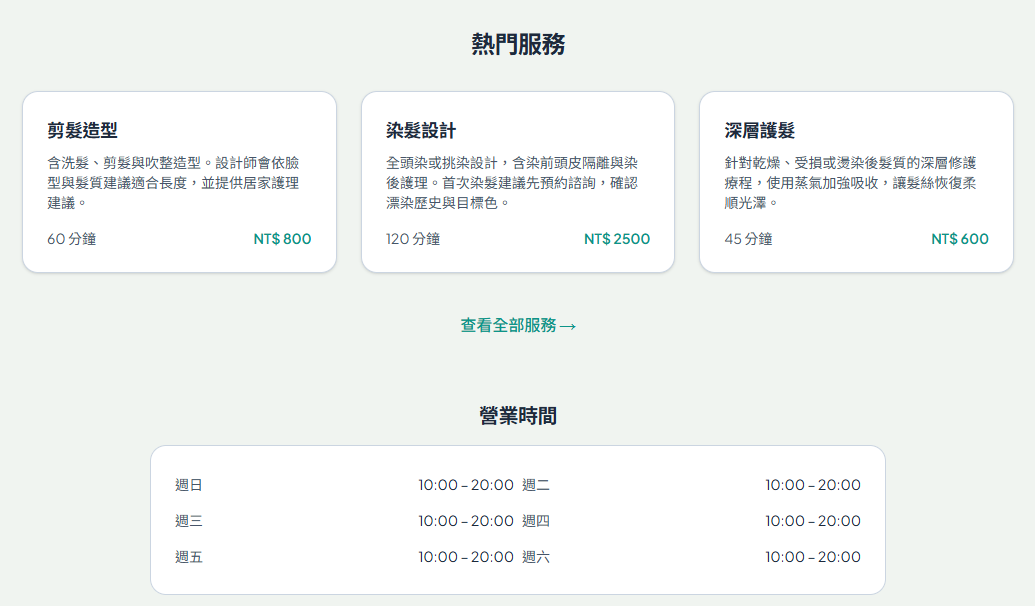Select the 剪髮造型 service card title

point(83,131)
